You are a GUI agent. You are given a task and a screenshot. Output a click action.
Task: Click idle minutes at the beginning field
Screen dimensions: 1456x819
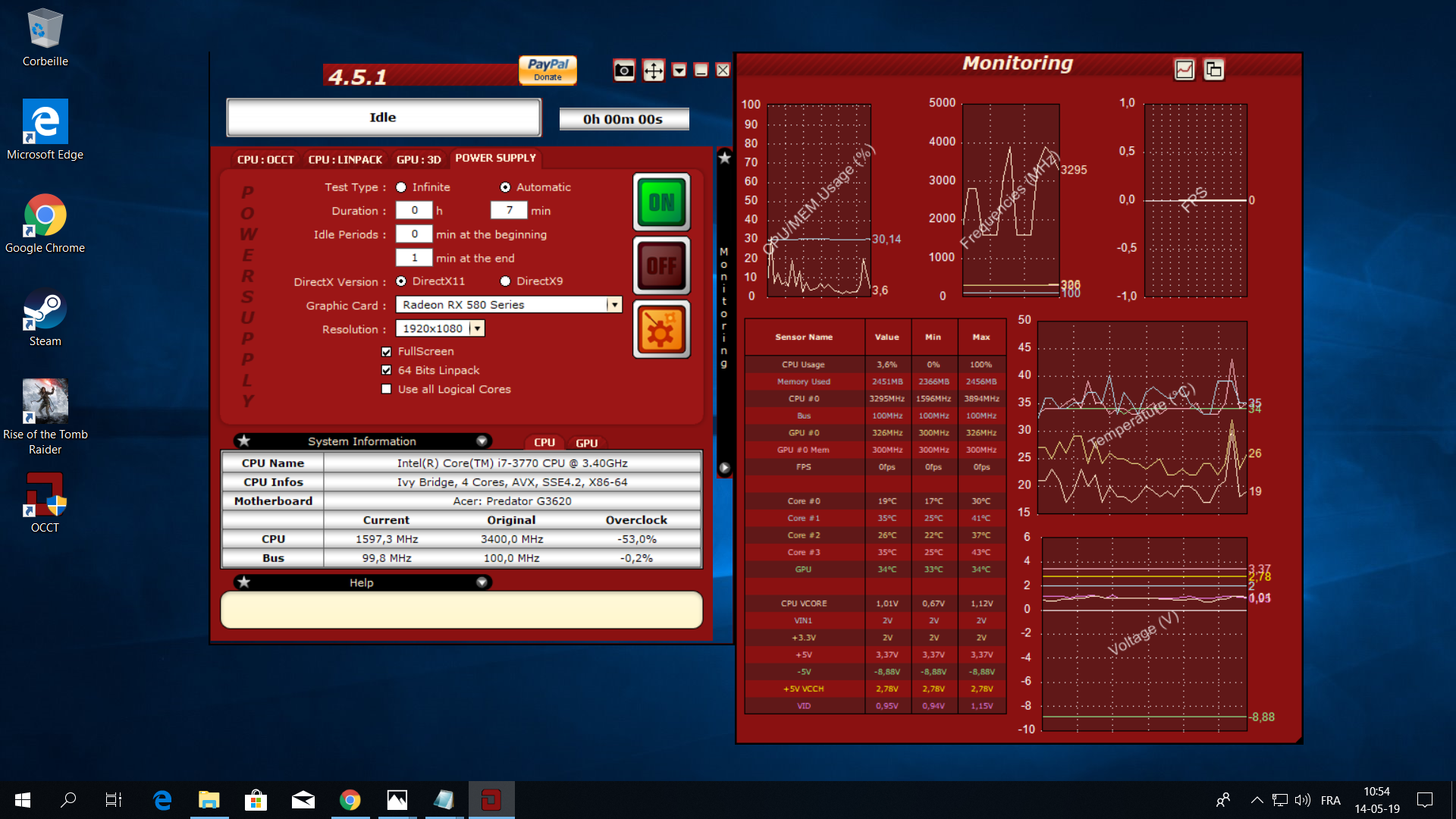(x=414, y=234)
